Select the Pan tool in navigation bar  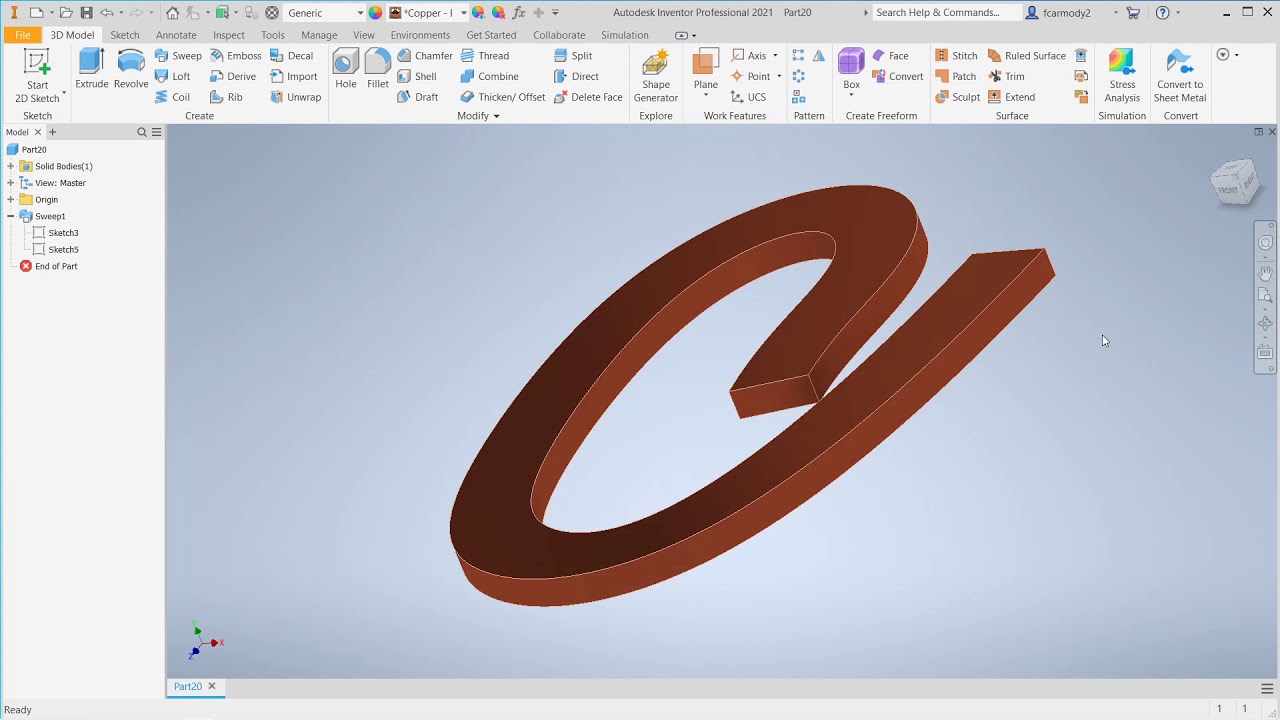(1265, 272)
